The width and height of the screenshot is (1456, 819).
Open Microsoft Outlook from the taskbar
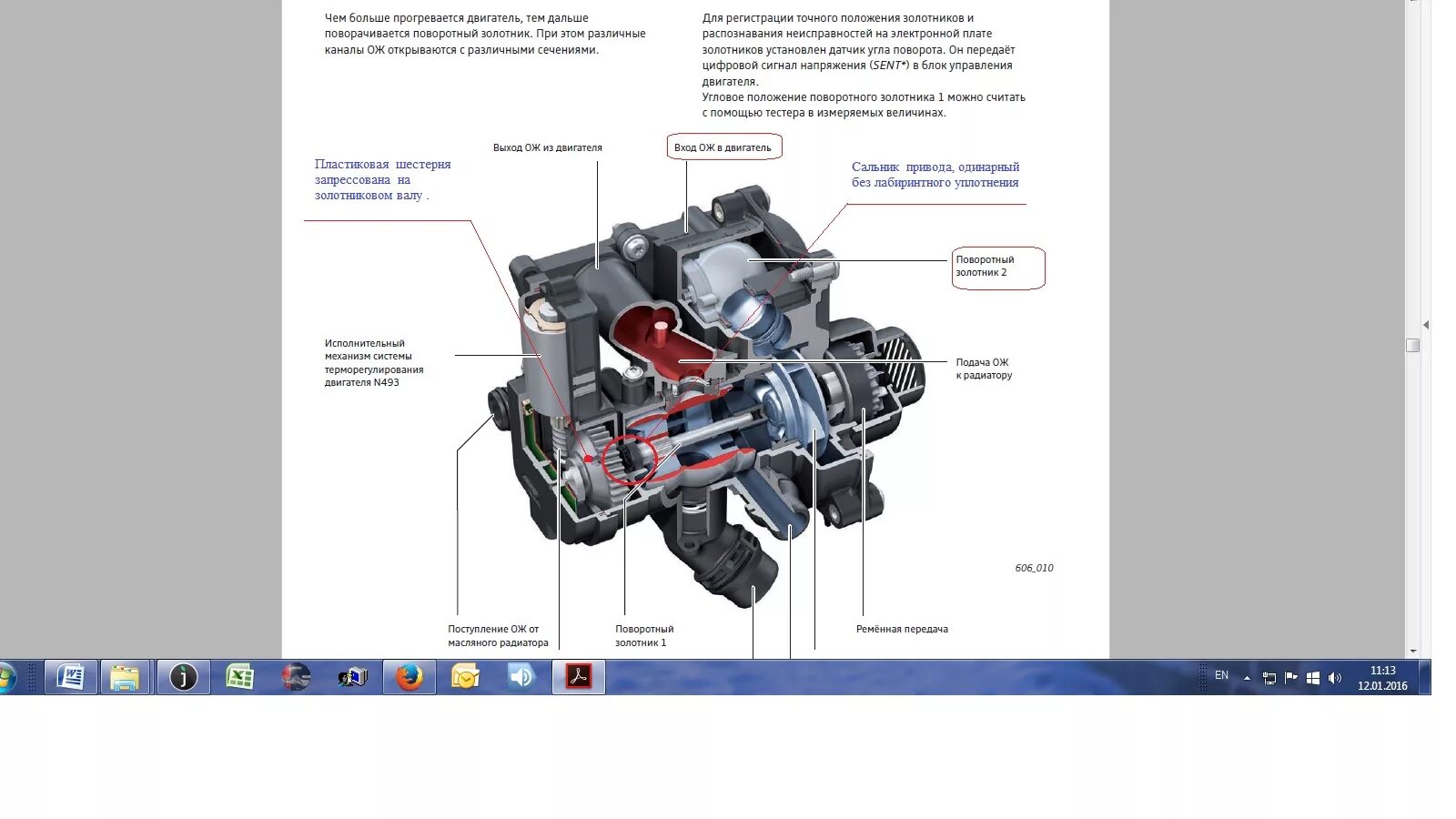464,677
